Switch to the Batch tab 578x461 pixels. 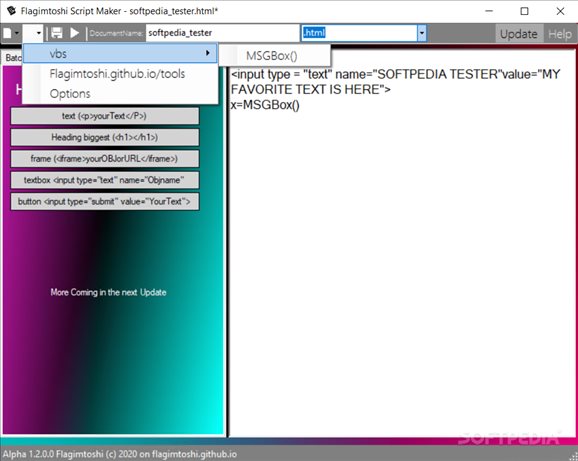point(13,58)
